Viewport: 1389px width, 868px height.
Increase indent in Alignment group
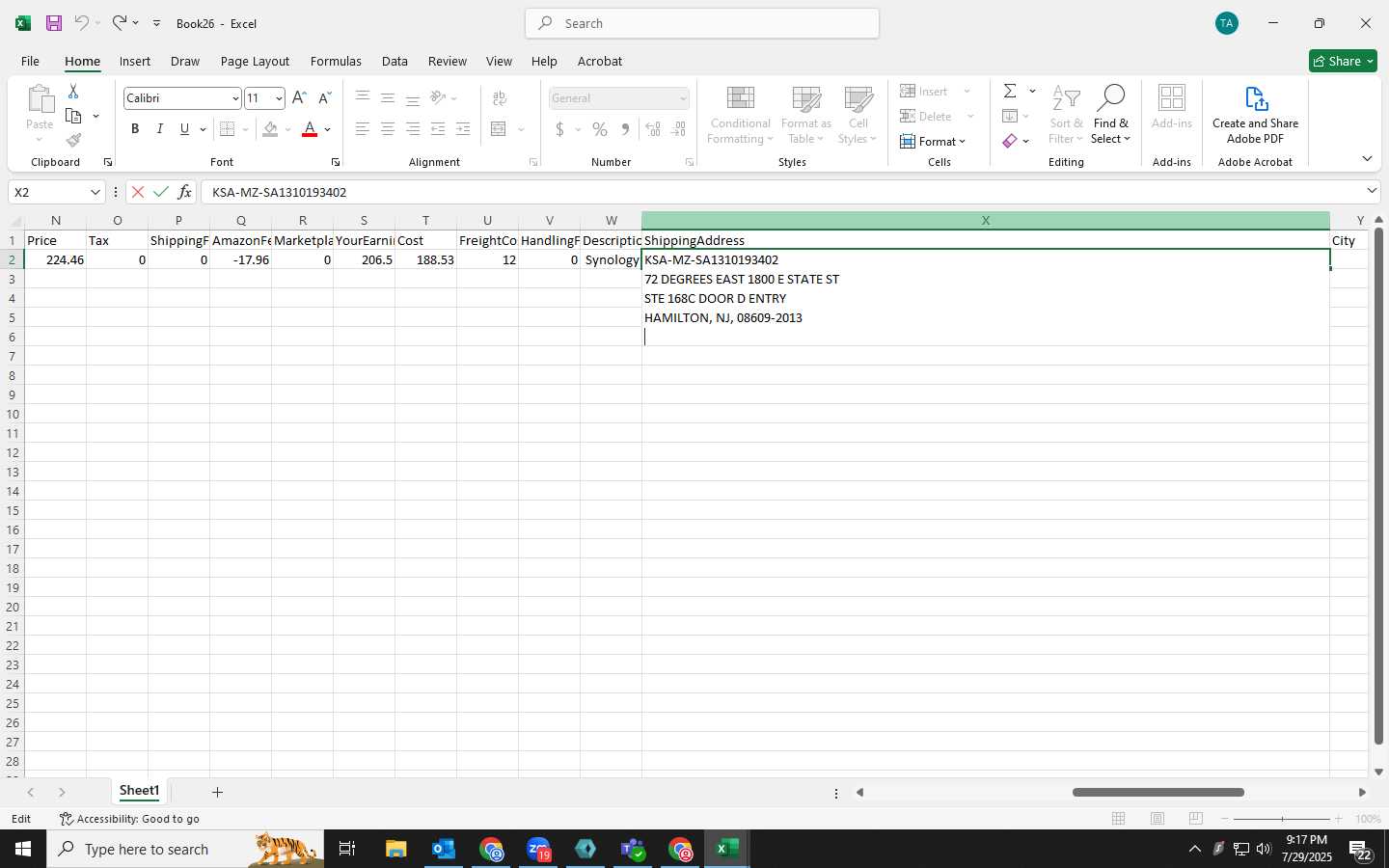463,129
